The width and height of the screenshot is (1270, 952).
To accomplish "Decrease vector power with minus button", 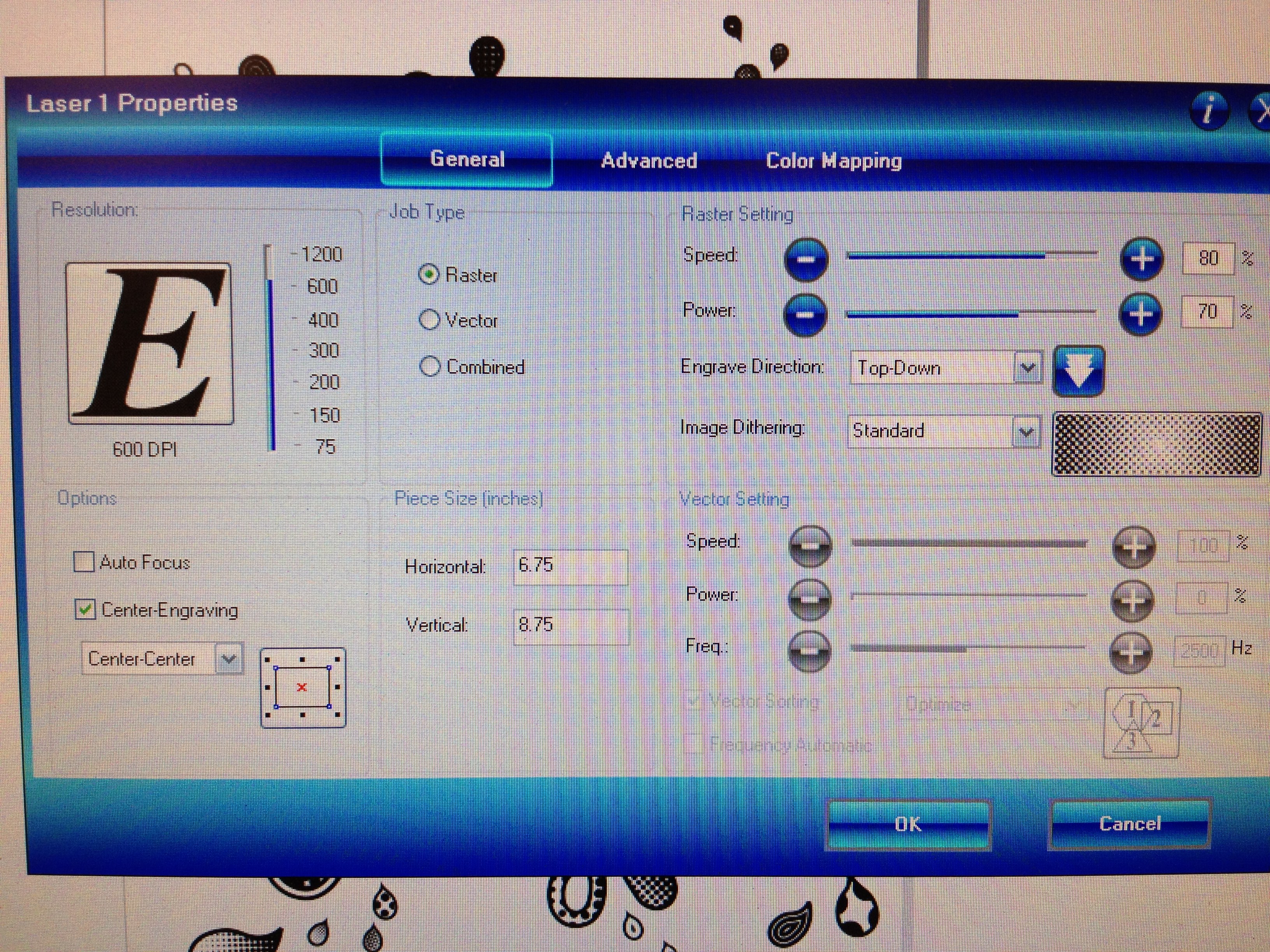I will [x=809, y=600].
